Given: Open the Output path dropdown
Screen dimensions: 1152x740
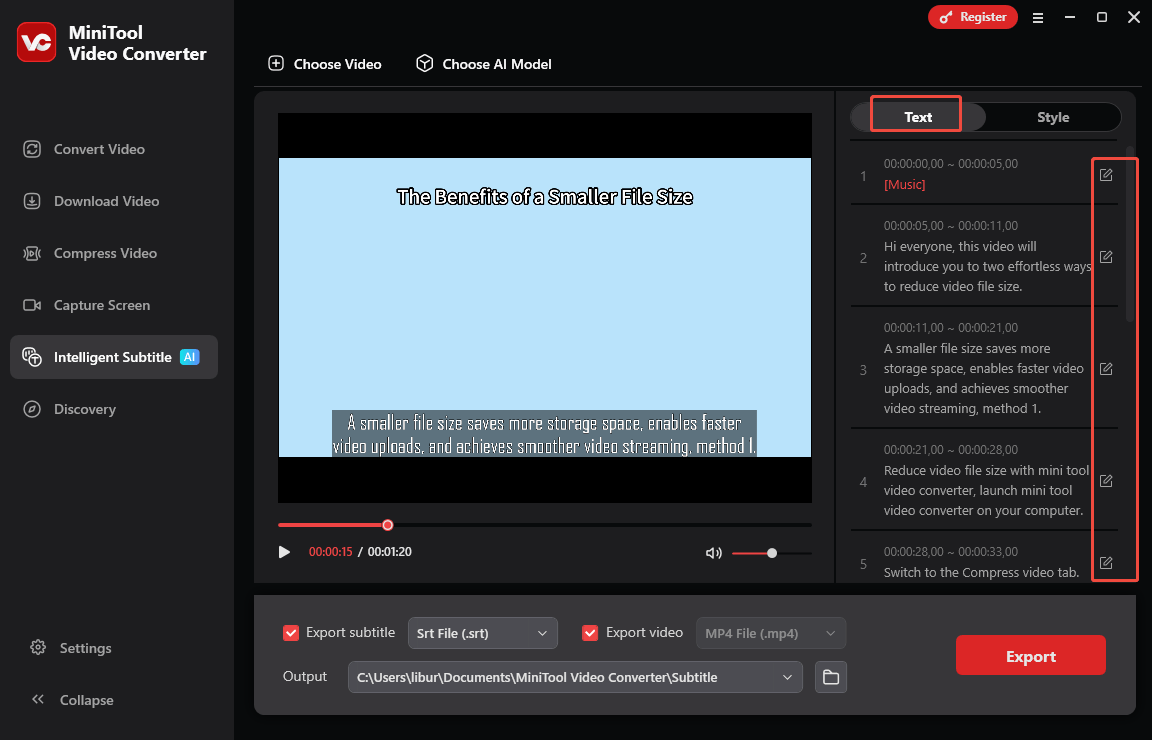Looking at the screenshot, I should tap(576, 677).
